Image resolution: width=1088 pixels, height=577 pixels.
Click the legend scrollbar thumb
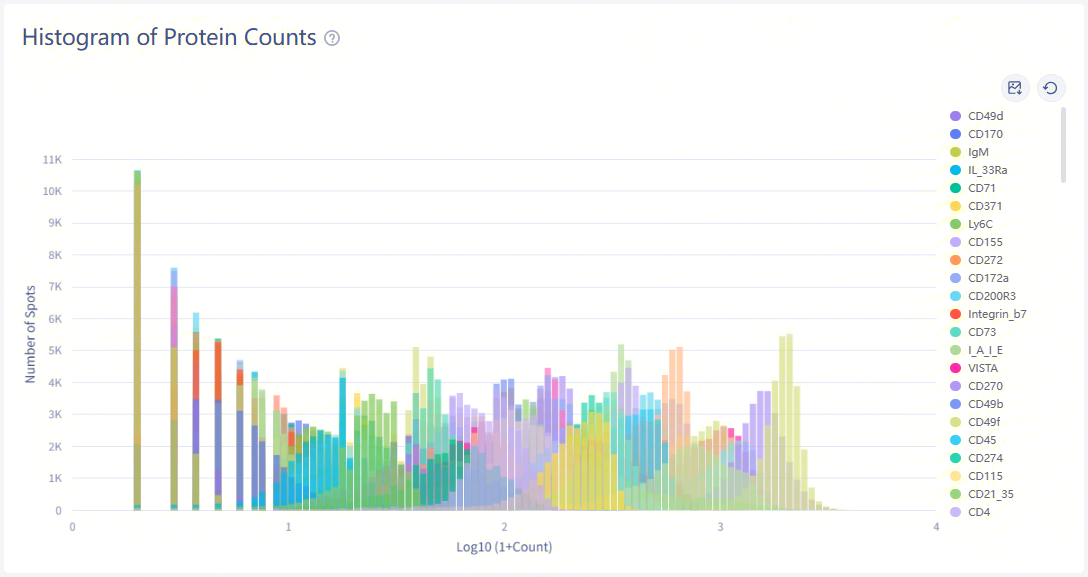[x=1064, y=145]
